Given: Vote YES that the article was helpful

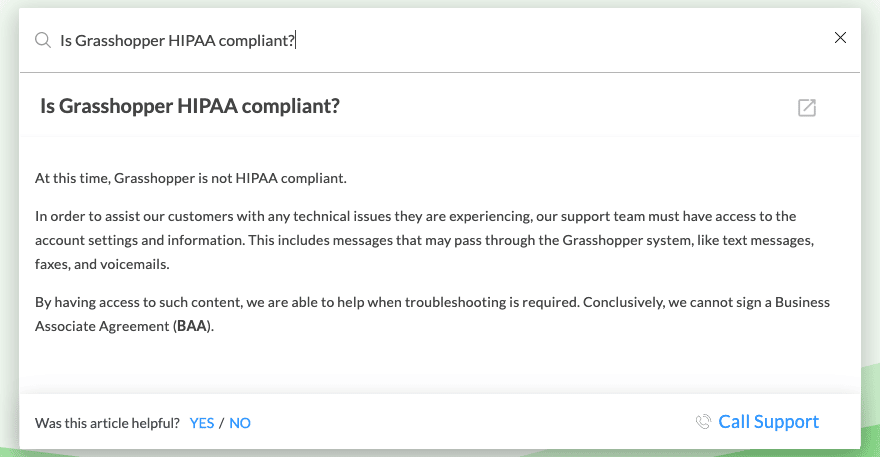Looking at the screenshot, I should [202, 423].
